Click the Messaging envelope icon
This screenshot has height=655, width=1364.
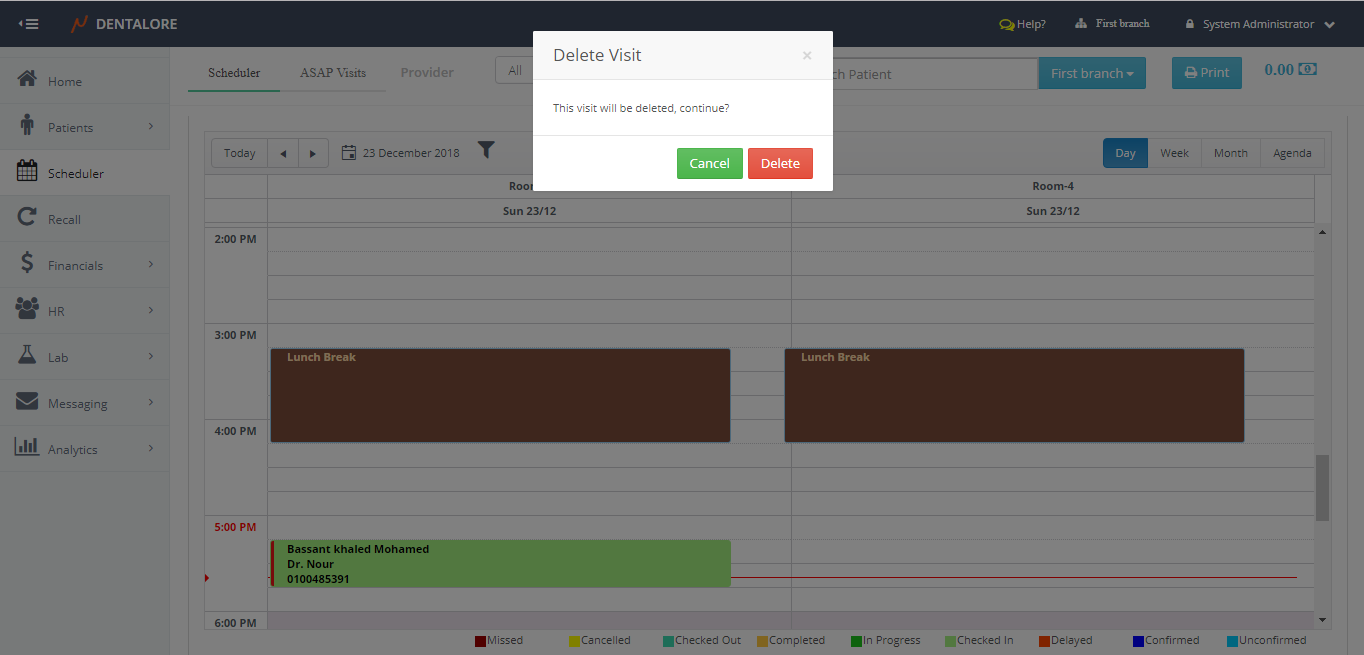(x=28, y=402)
